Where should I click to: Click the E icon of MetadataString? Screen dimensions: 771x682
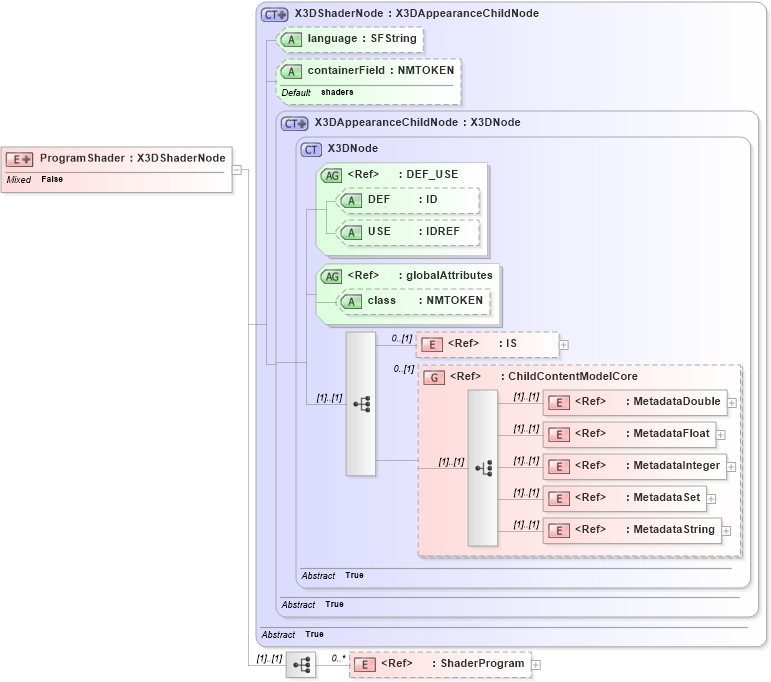click(559, 531)
